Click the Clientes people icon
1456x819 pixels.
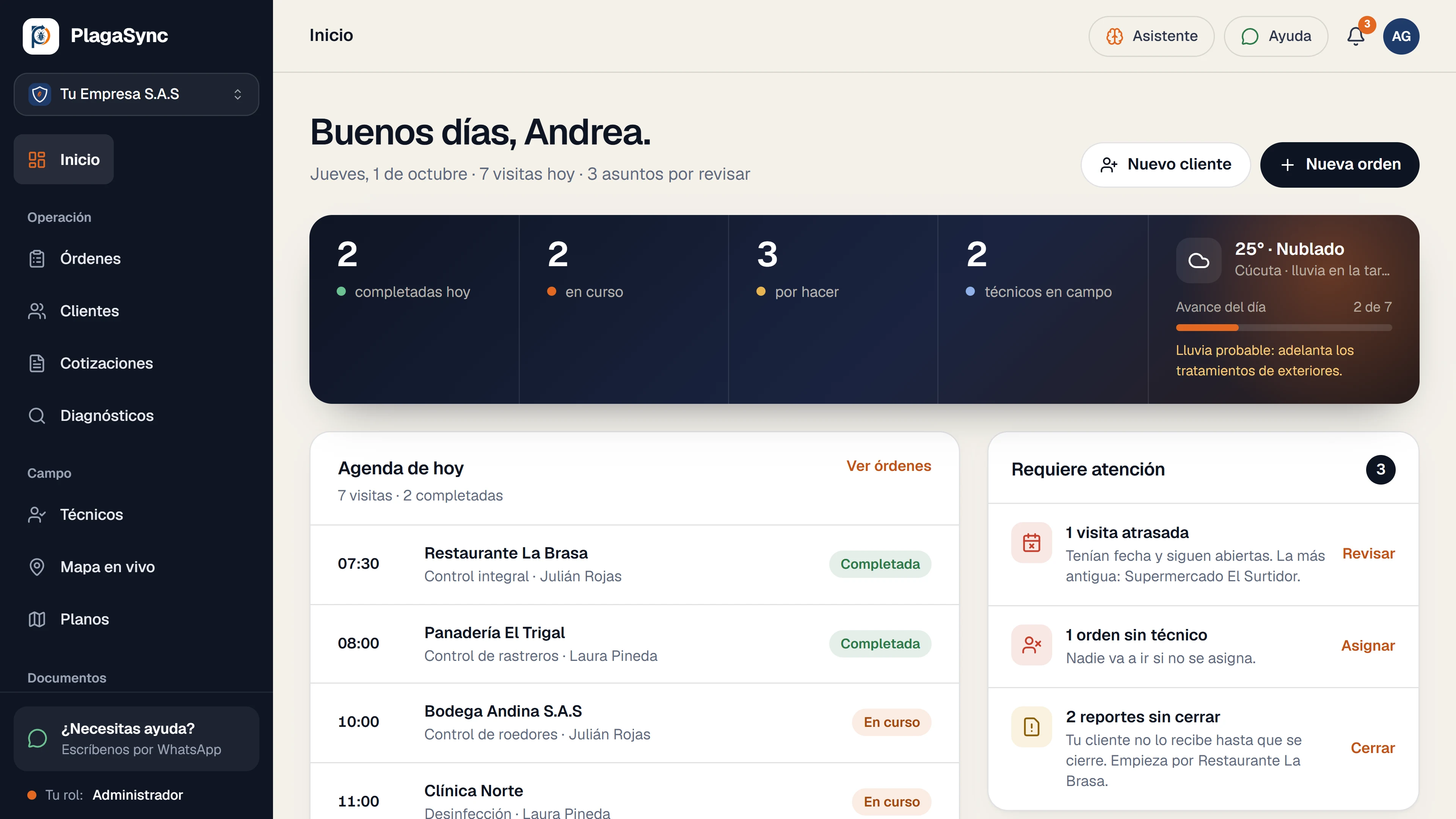tap(37, 311)
